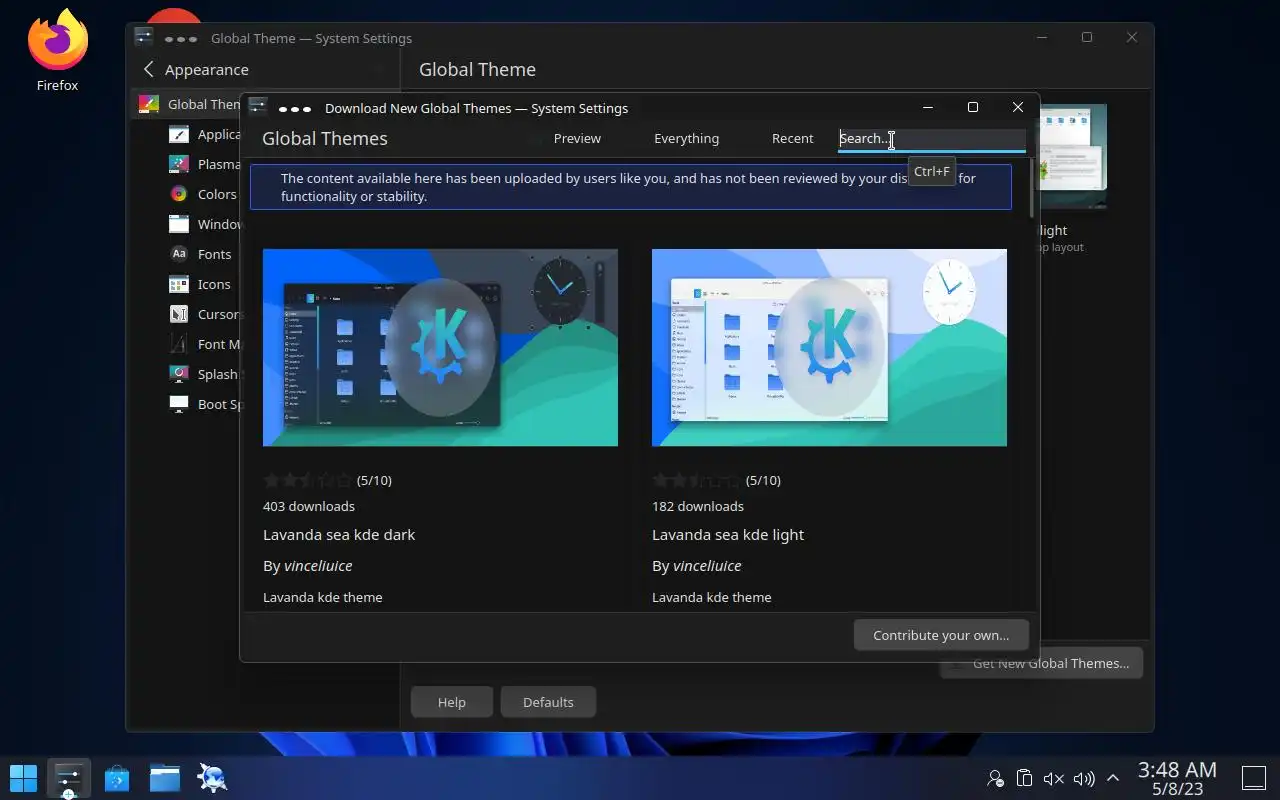Click author vinceliuice under the dark theme

tap(318, 566)
